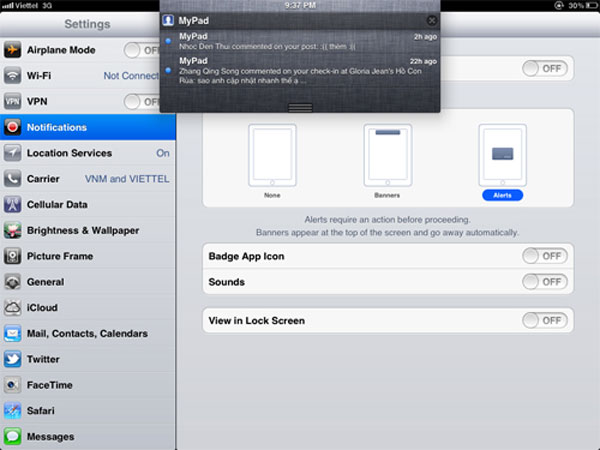Open the Nhoc Den Thui comment notification
The image size is (600, 450).
(300, 41)
